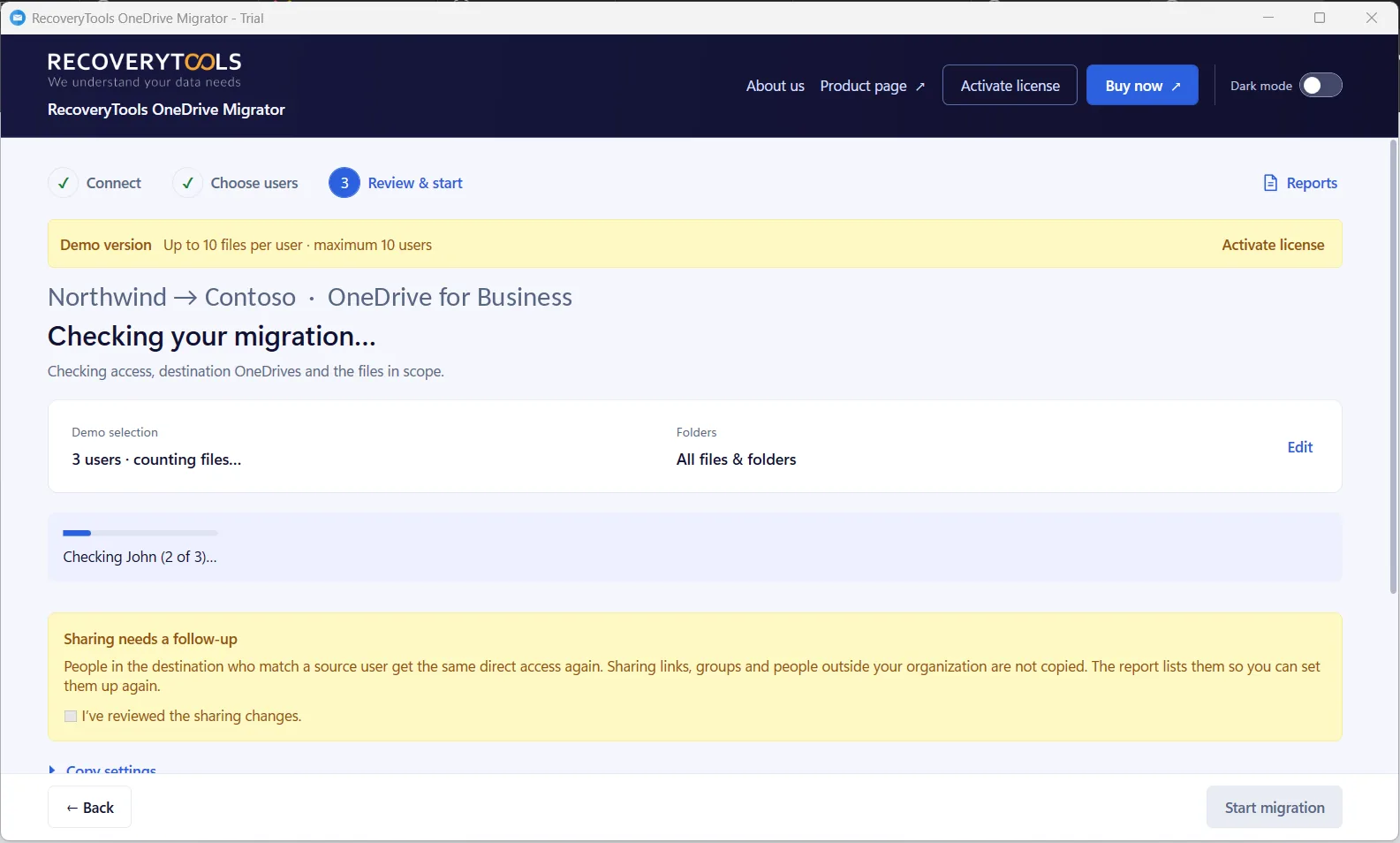The height and width of the screenshot is (843, 1400).
Task: Click the vertical scrollbar
Action: 1394,367
